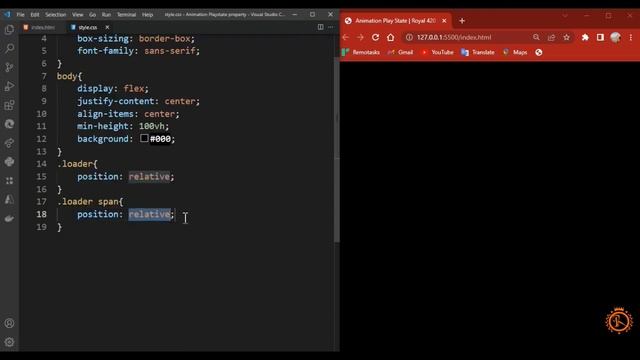Screen dimensions: 640x360
Task: Close the style.css editor tab
Action: point(107,27)
